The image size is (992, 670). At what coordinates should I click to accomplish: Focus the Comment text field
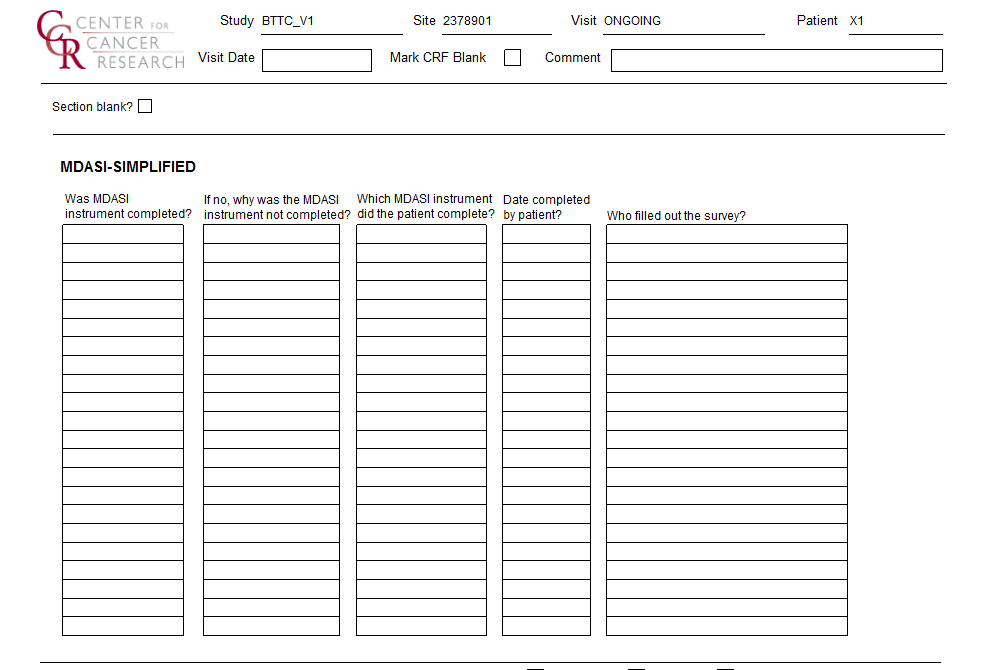(x=776, y=60)
